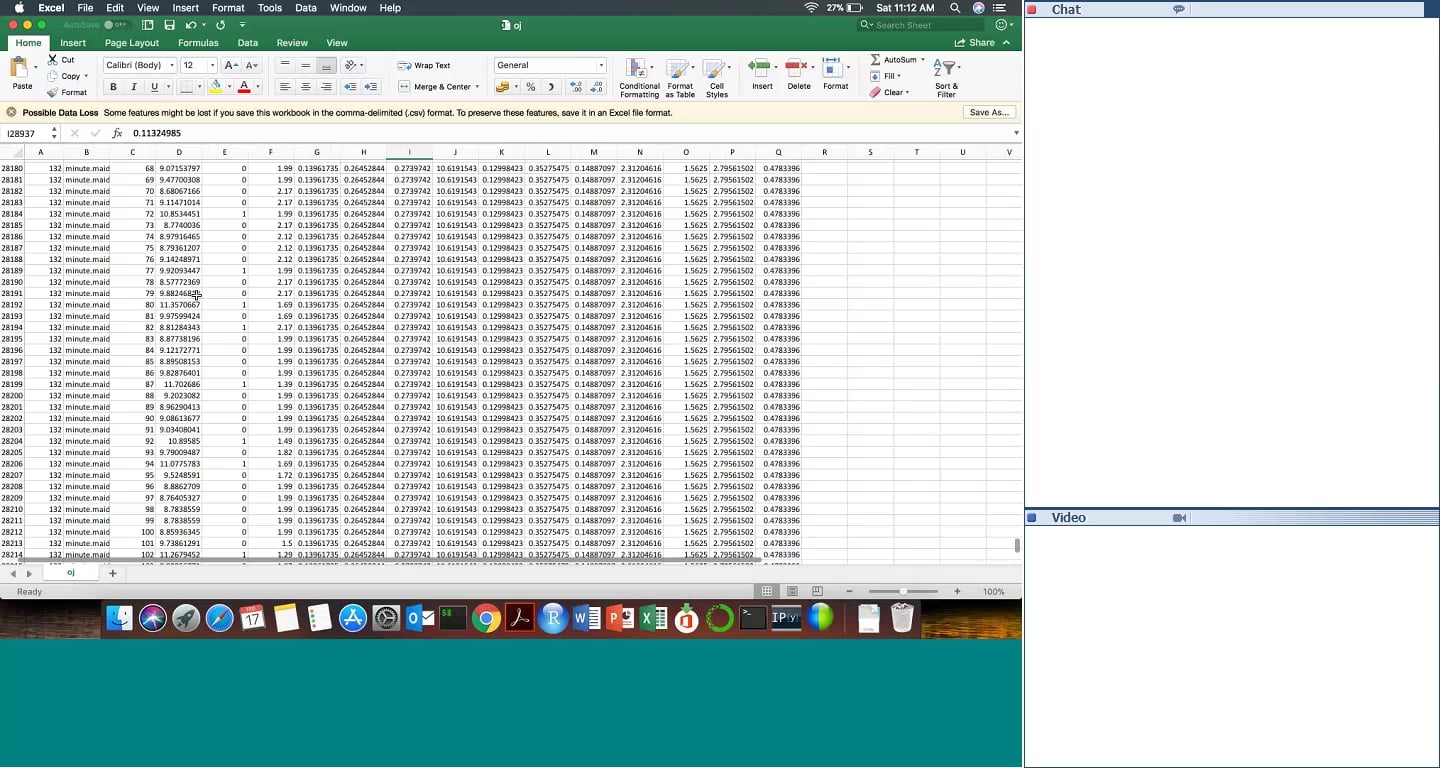Apply comma style format
Image resolution: width=1440 pixels, height=768 pixels.
coord(551,87)
